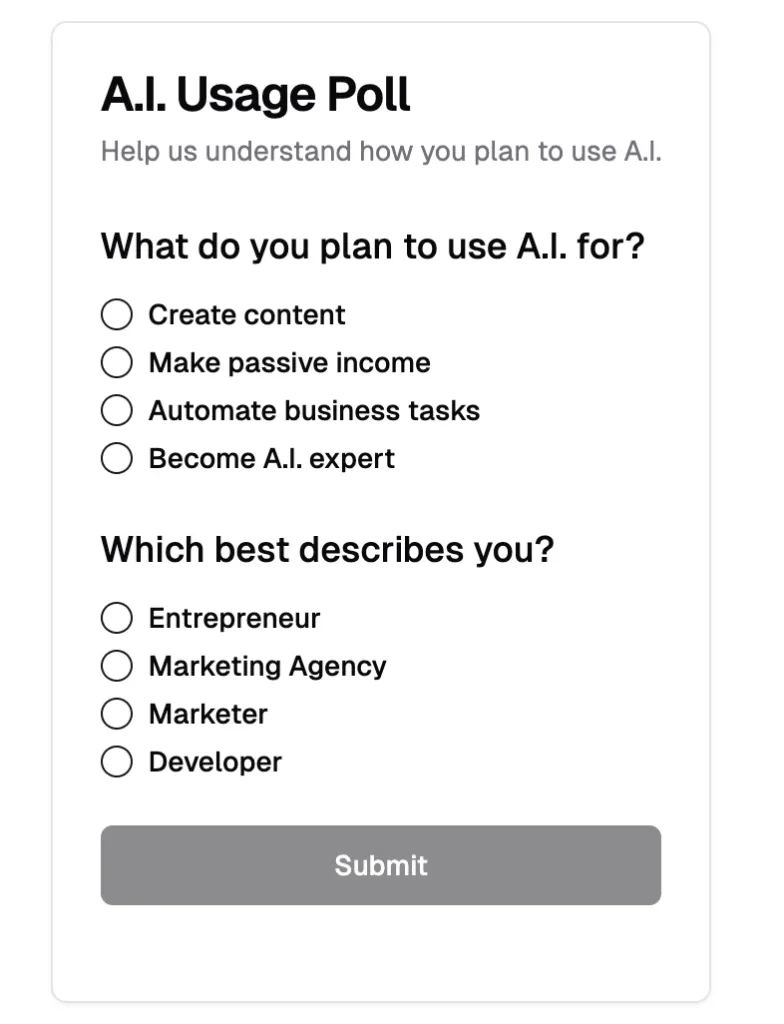Click the 'Make passive income' label text
The width and height of the screenshot is (784, 1024).
289,363
